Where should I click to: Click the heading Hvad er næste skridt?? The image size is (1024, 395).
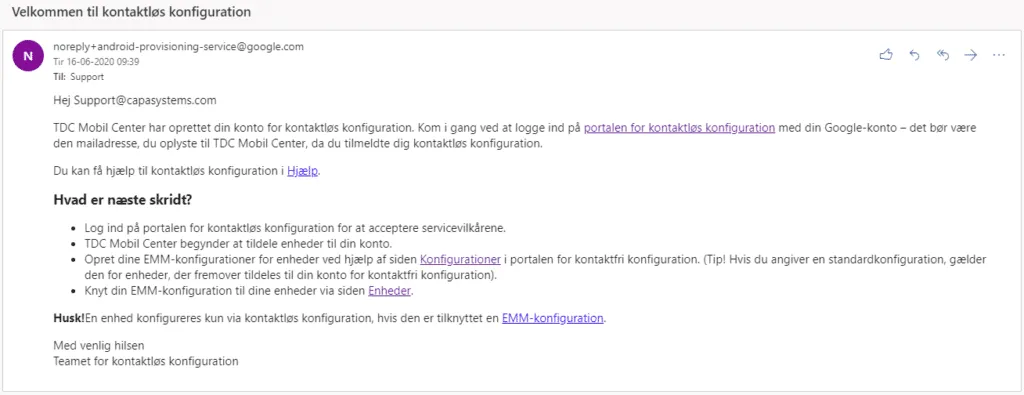click(122, 200)
